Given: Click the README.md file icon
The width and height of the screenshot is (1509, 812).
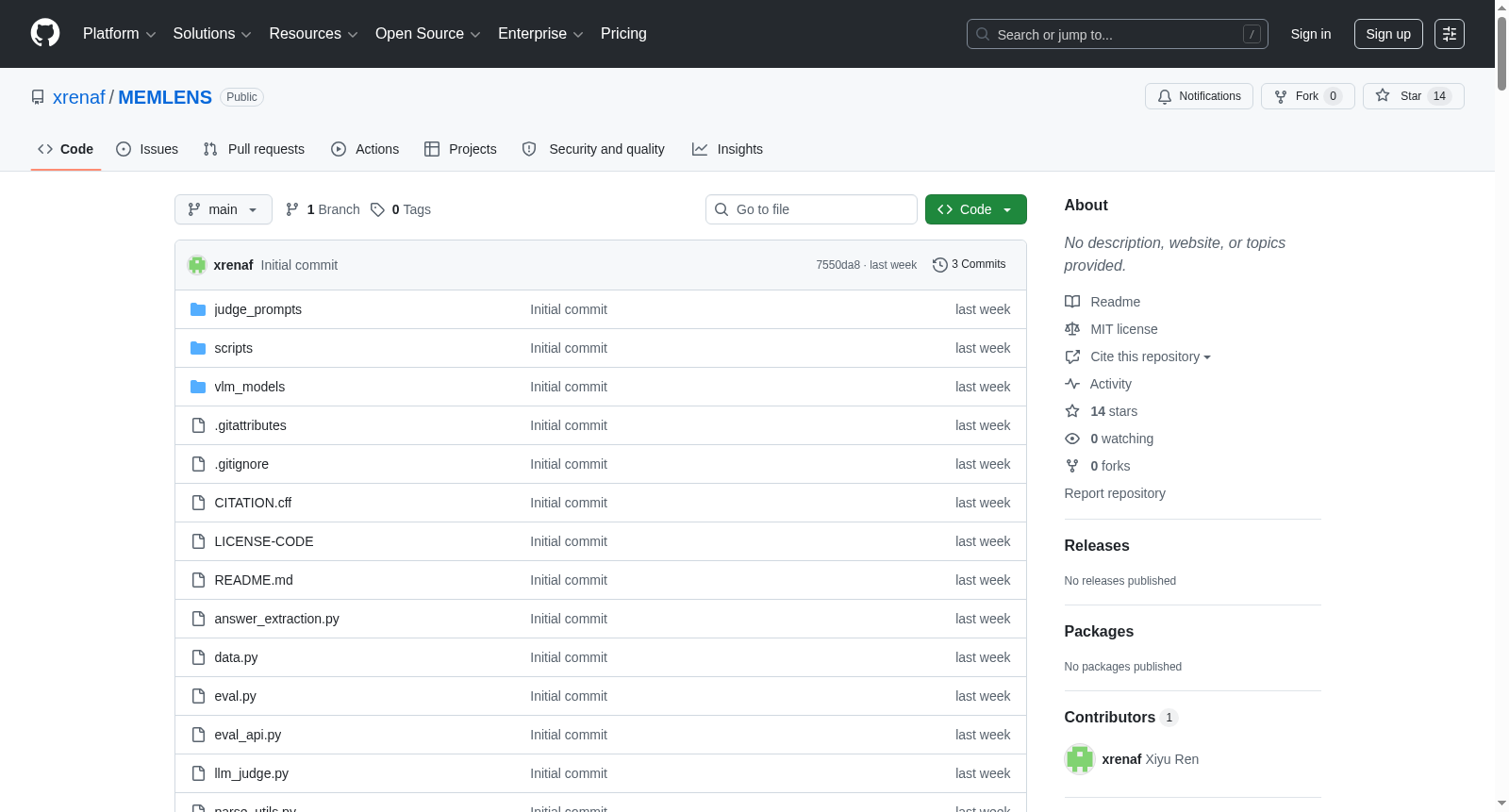Looking at the screenshot, I should pos(198,580).
